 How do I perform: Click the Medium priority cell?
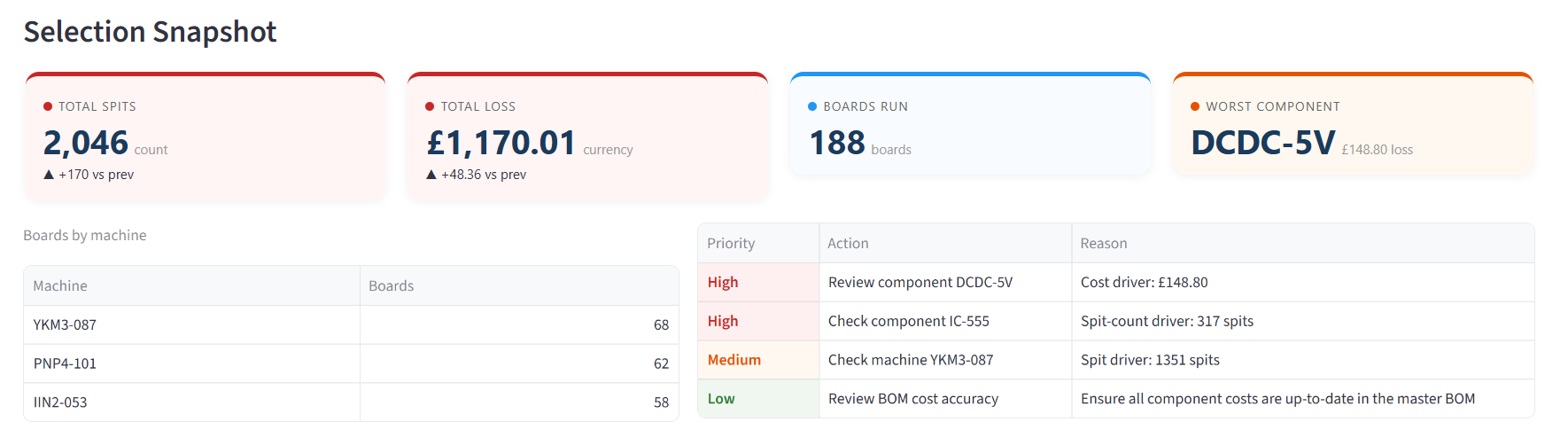[x=758, y=360]
